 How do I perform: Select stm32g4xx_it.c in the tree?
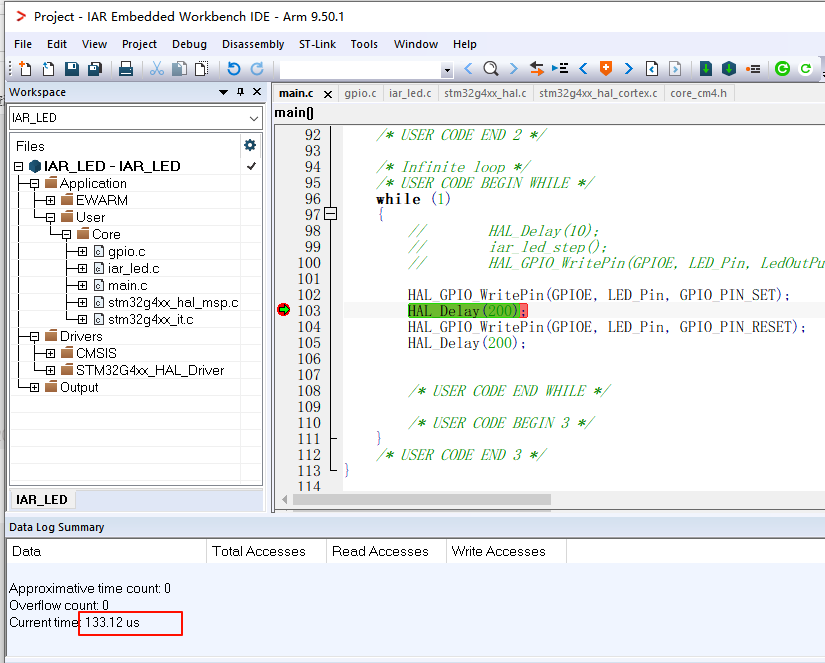[150, 319]
